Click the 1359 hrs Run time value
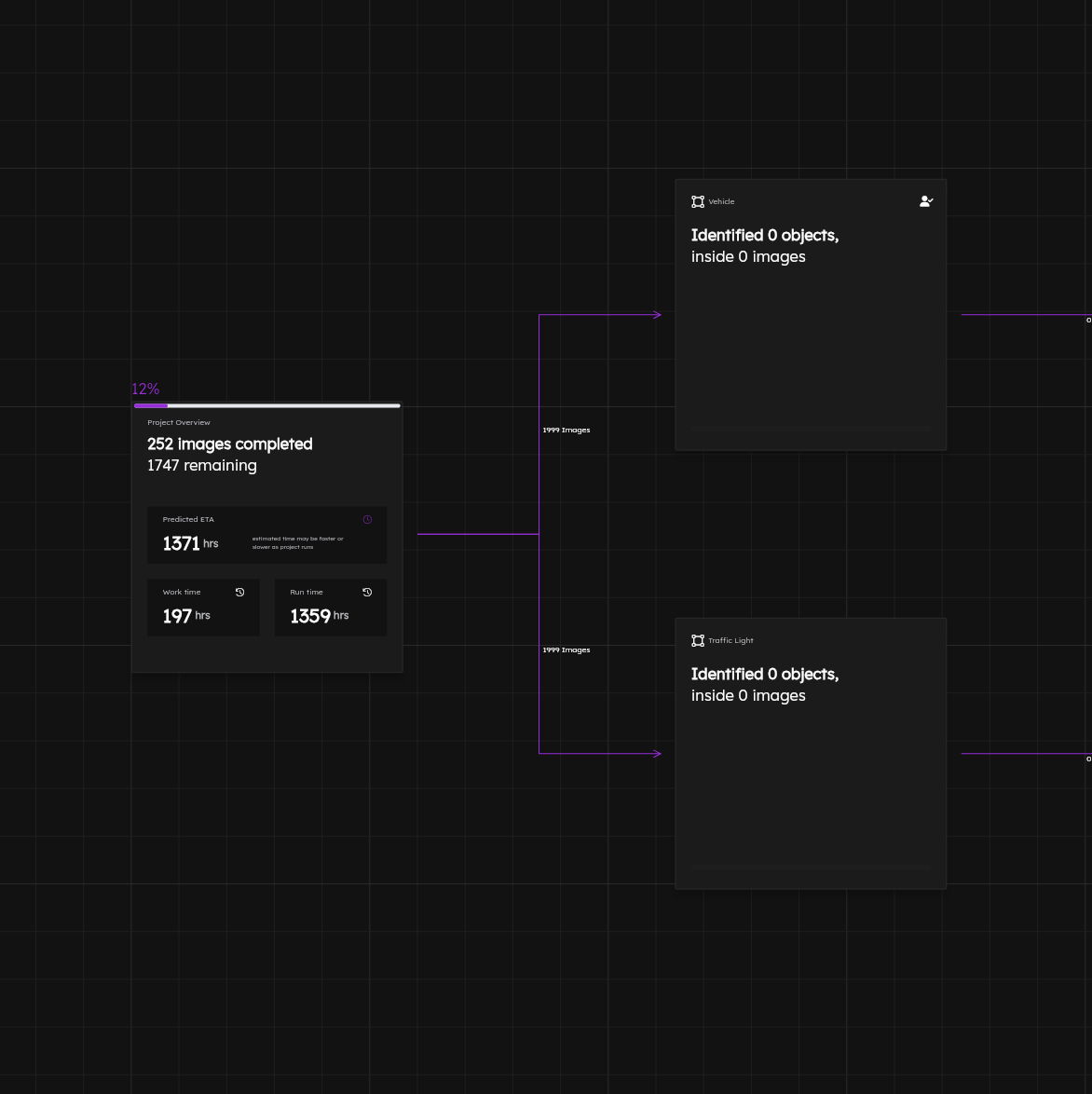The width and height of the screenshot is (1092, 1094). click(319, 616)
